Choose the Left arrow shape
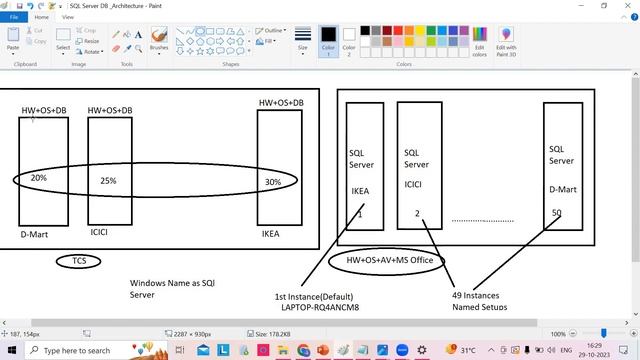This screenshot has width=640, height=360. point(230,41)
